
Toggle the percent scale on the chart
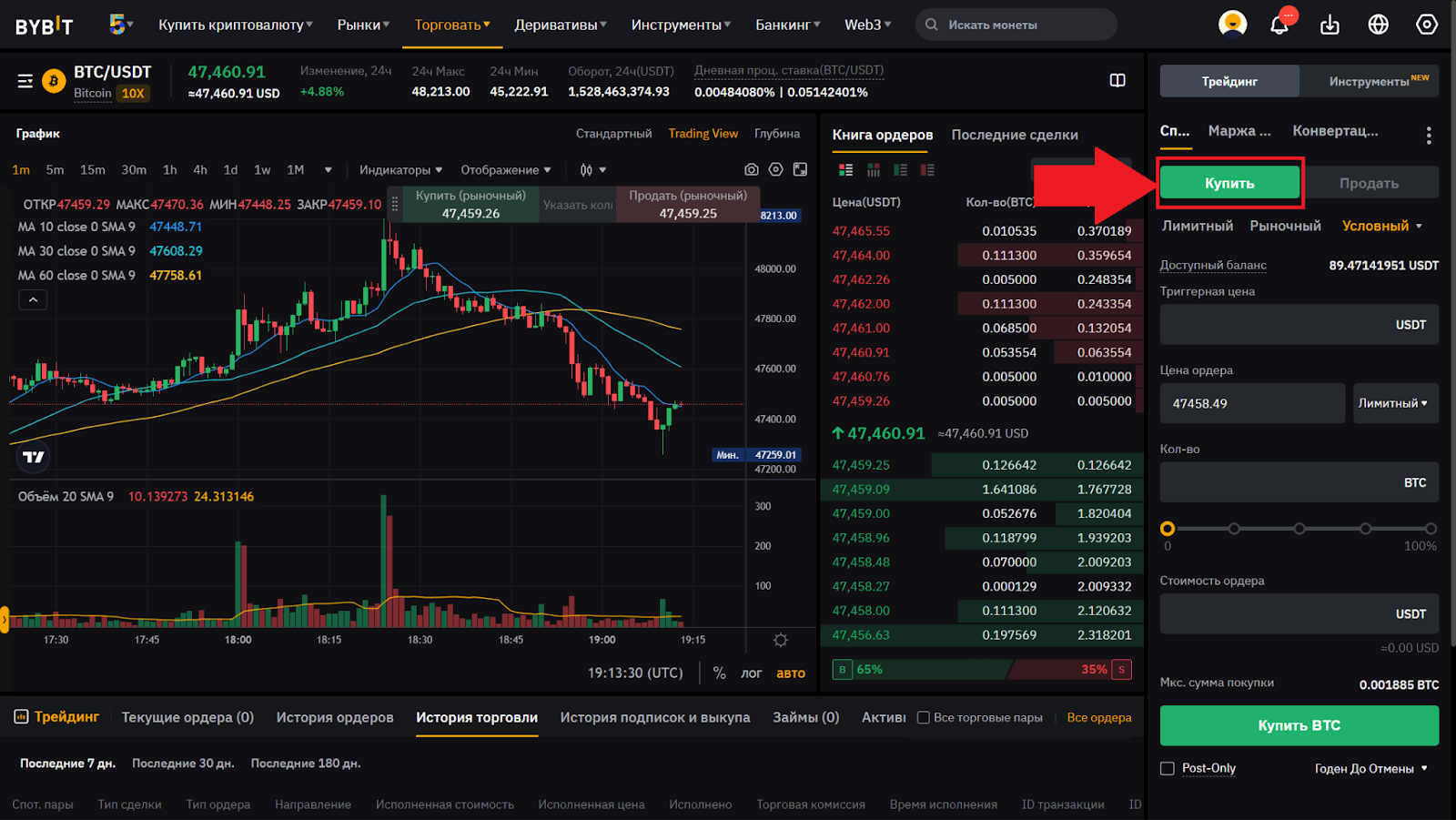pos(719,673)
